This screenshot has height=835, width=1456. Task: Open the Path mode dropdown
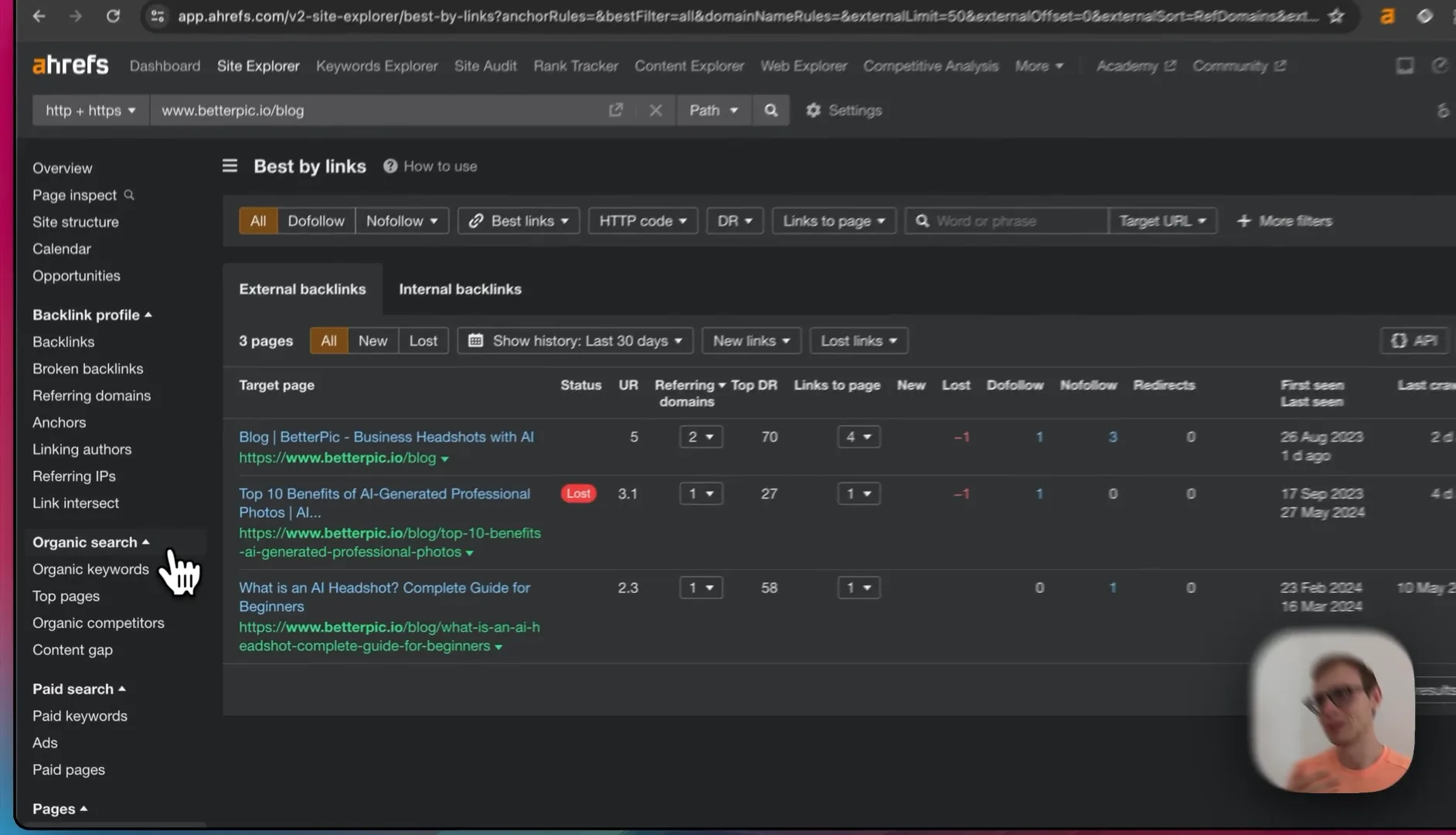pos(713,110)
